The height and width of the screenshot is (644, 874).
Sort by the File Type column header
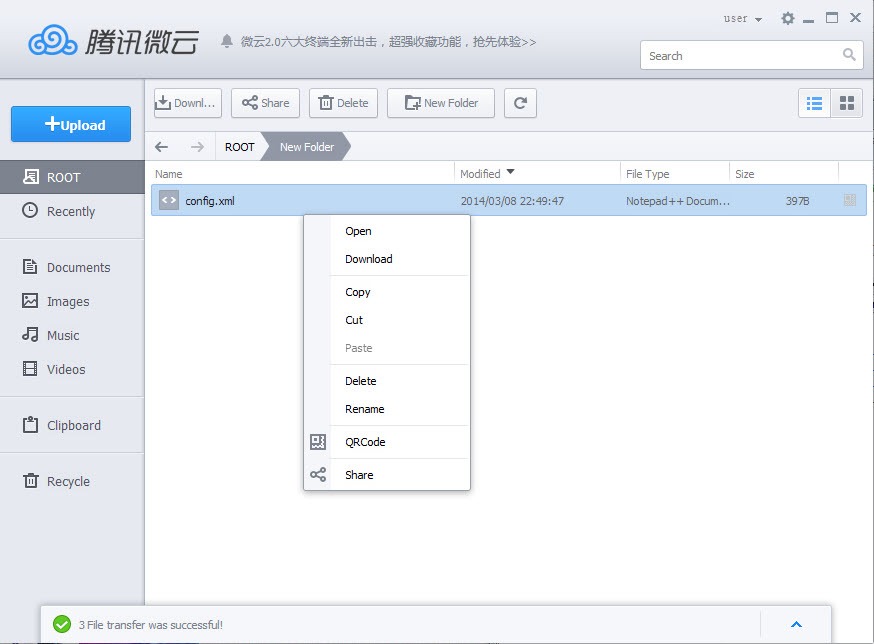pos(647,174)
